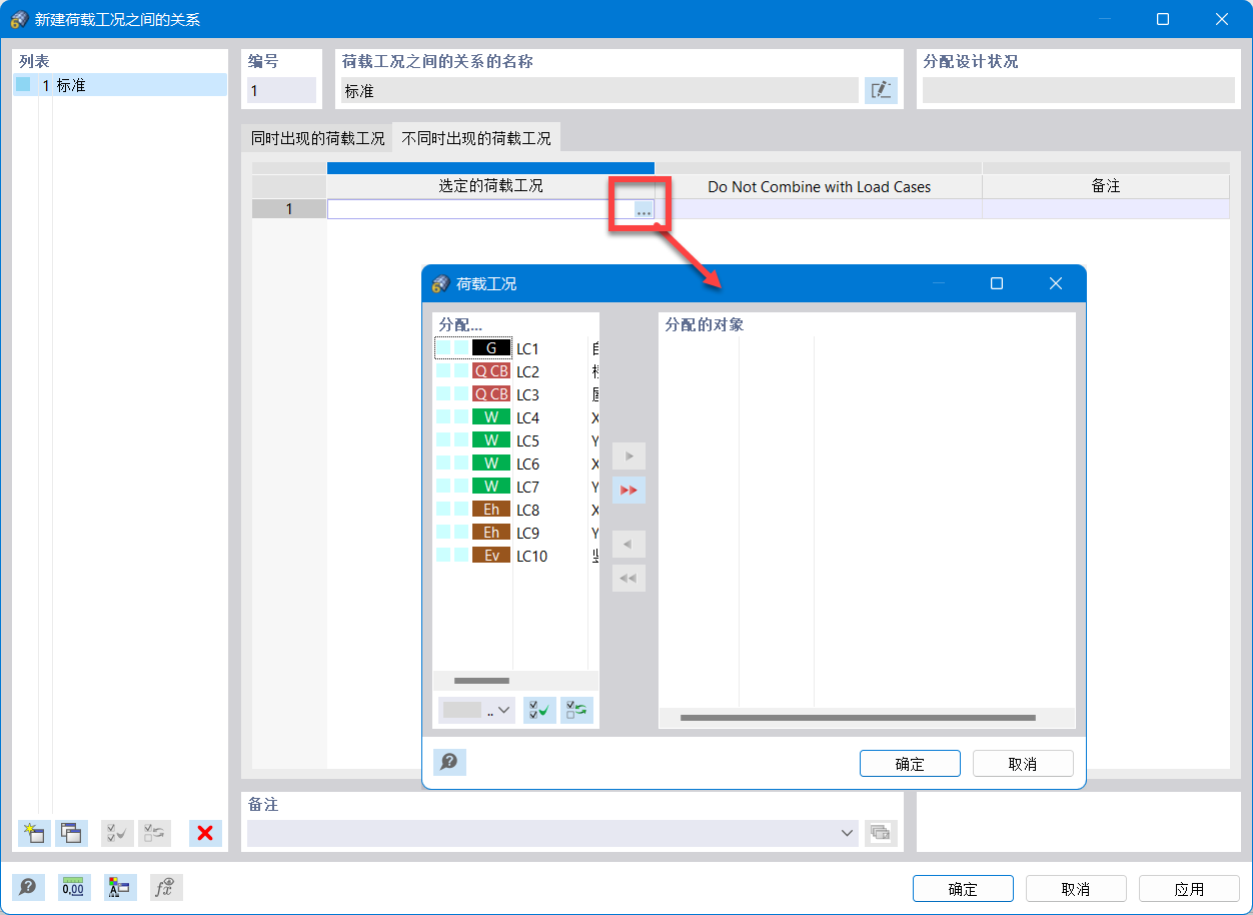Click the comment library icon beside 备注 dropdown

(x=880, y=832)
